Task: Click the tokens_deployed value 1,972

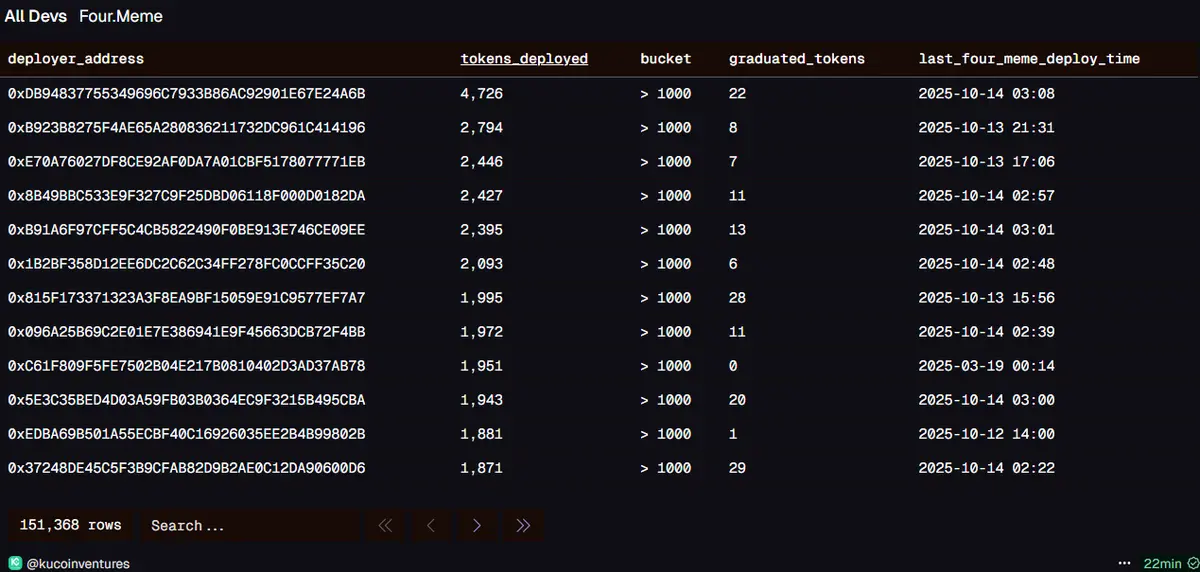Action: pos(481,332)
